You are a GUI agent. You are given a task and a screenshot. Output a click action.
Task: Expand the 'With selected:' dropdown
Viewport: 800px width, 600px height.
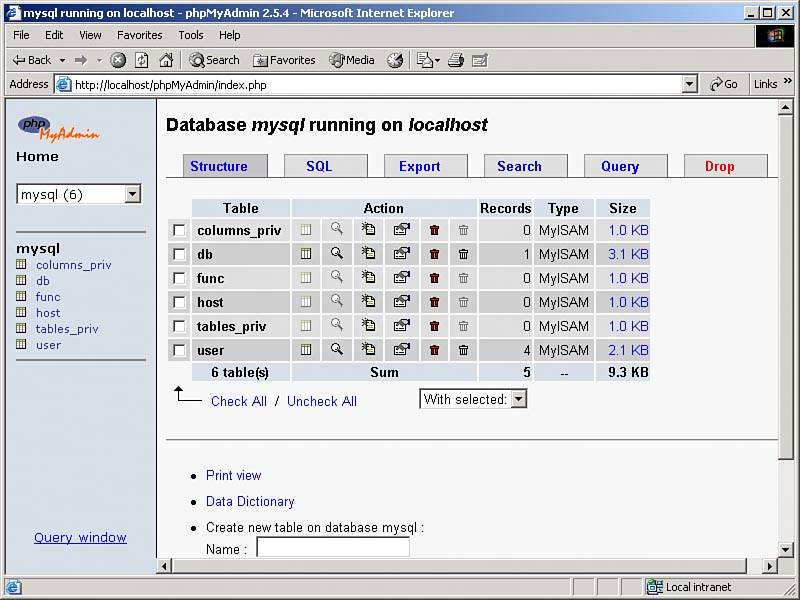point(518,399)
